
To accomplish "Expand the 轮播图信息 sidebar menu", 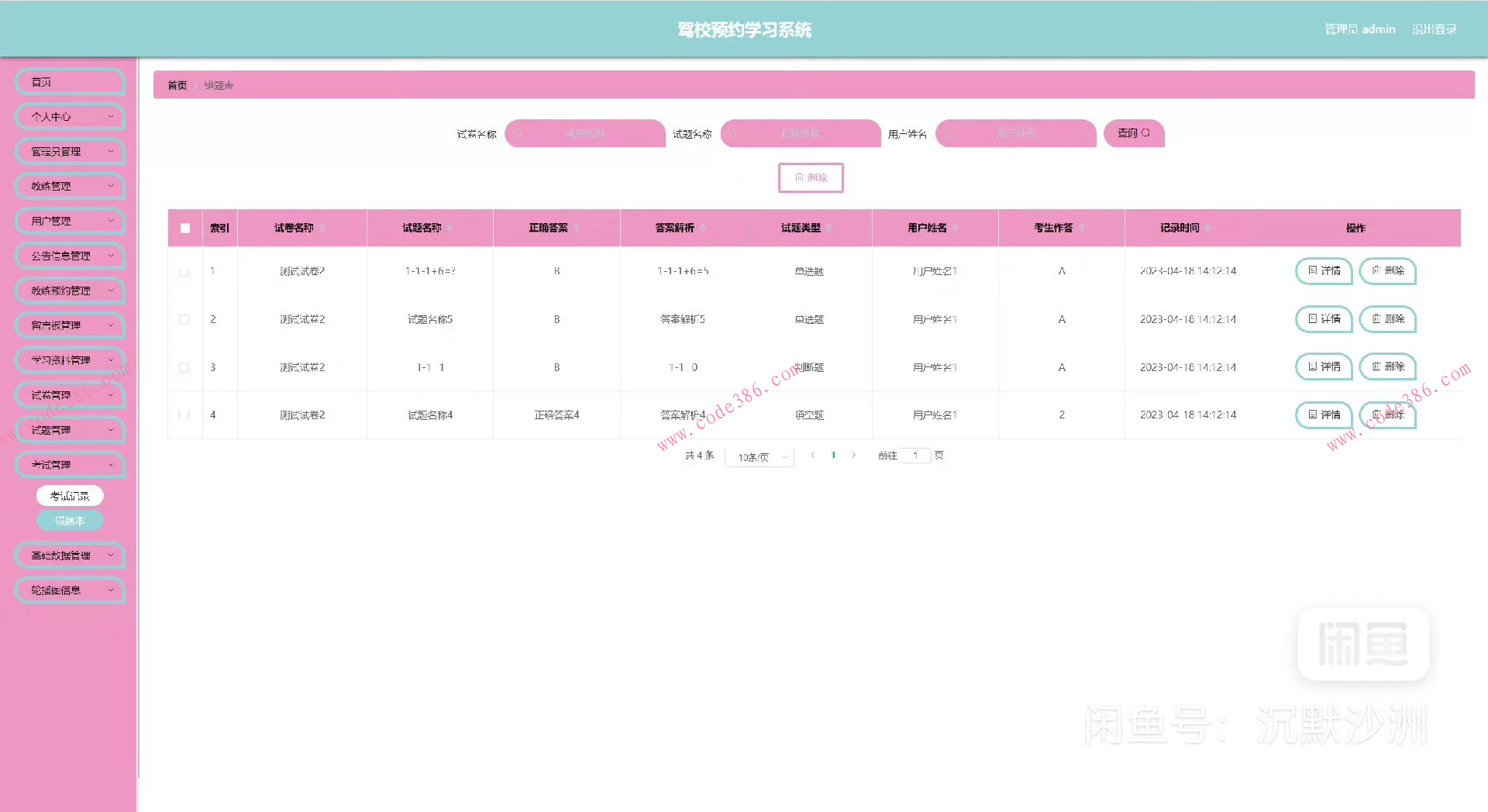I will (70, 590).
